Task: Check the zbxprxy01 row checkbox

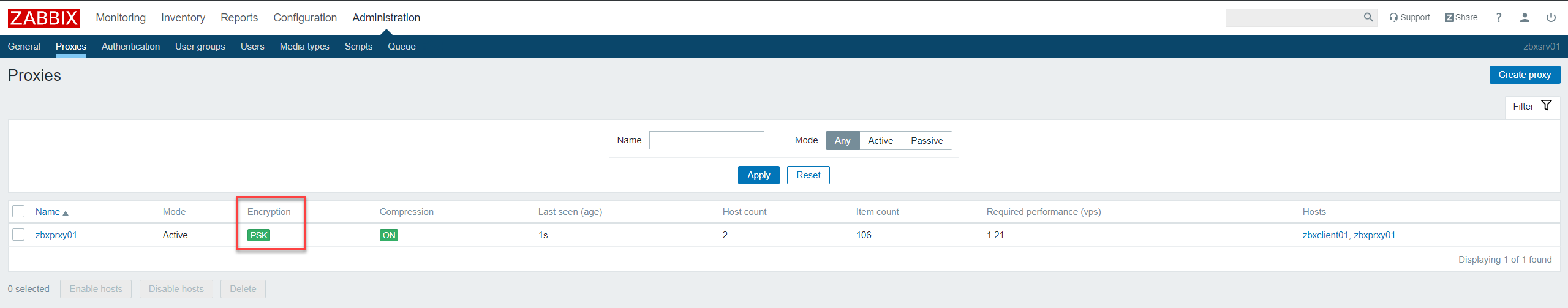Action: pos(18,235)
